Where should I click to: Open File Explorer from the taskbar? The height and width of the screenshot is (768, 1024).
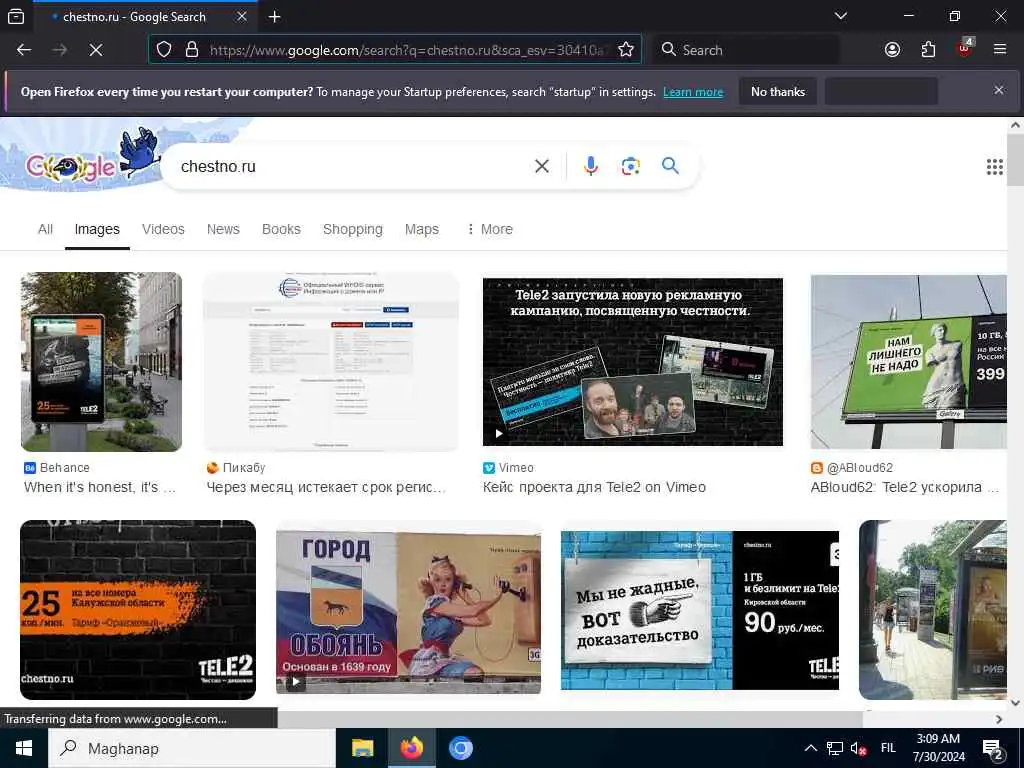pos(362,748)
